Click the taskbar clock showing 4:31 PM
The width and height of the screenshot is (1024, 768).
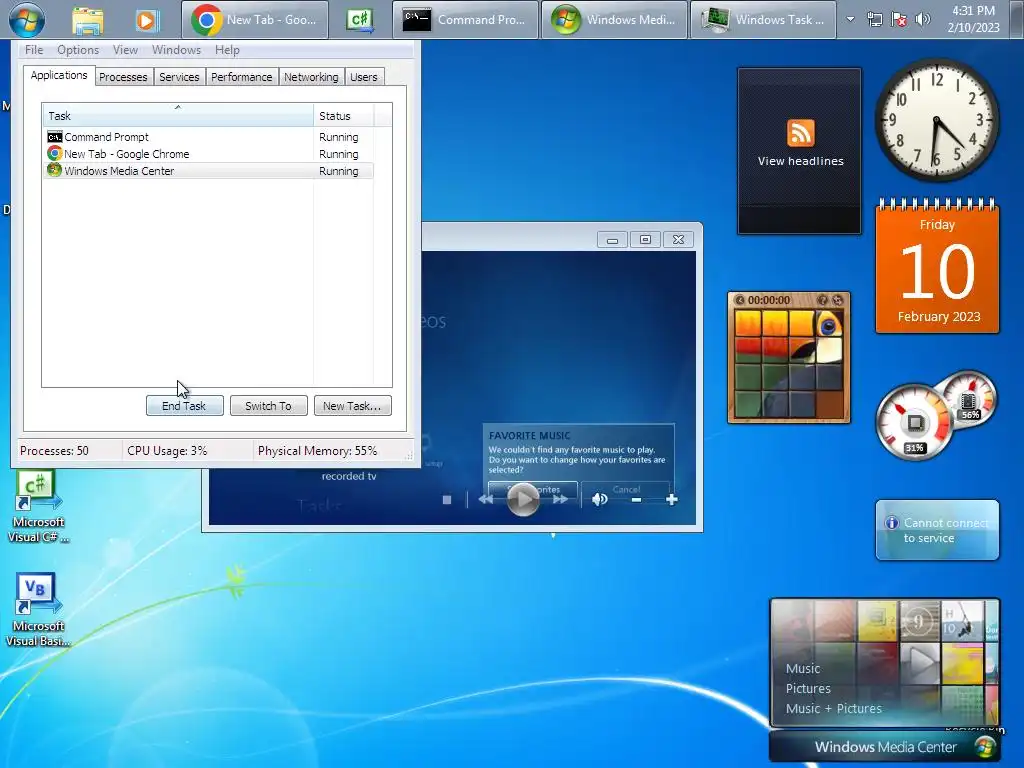click(973, 19)
